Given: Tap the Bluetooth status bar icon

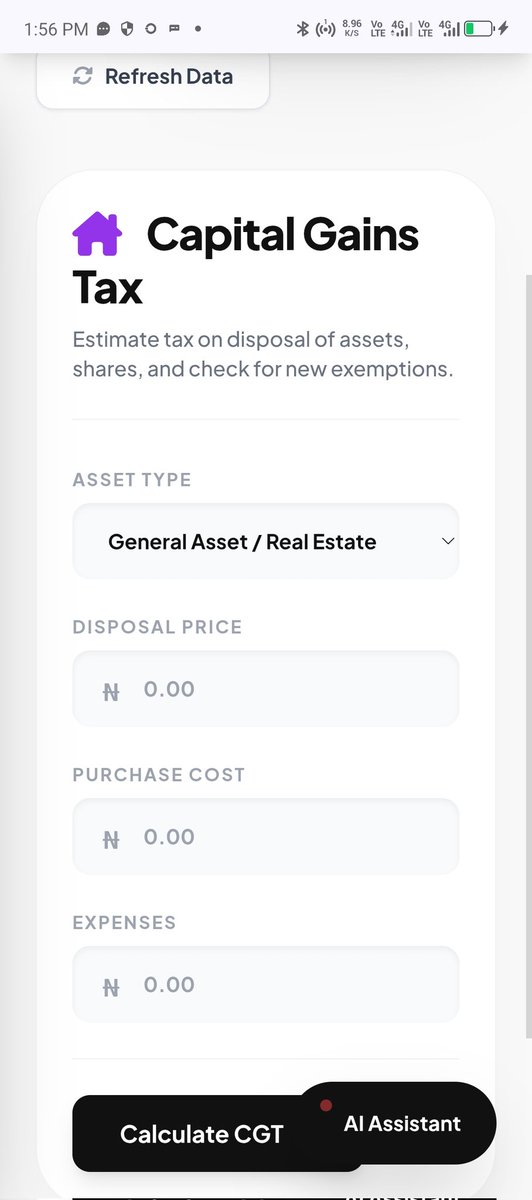Looking at the screenshot, I should tap(302, 28).
